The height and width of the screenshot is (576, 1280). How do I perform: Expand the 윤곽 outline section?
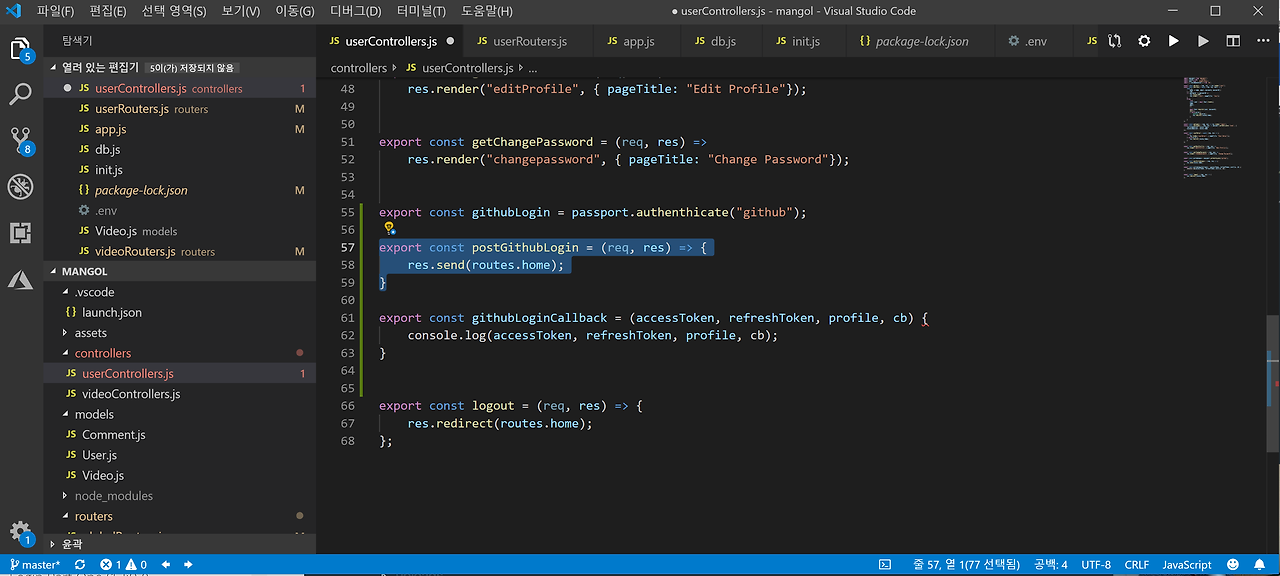[72, 544]
